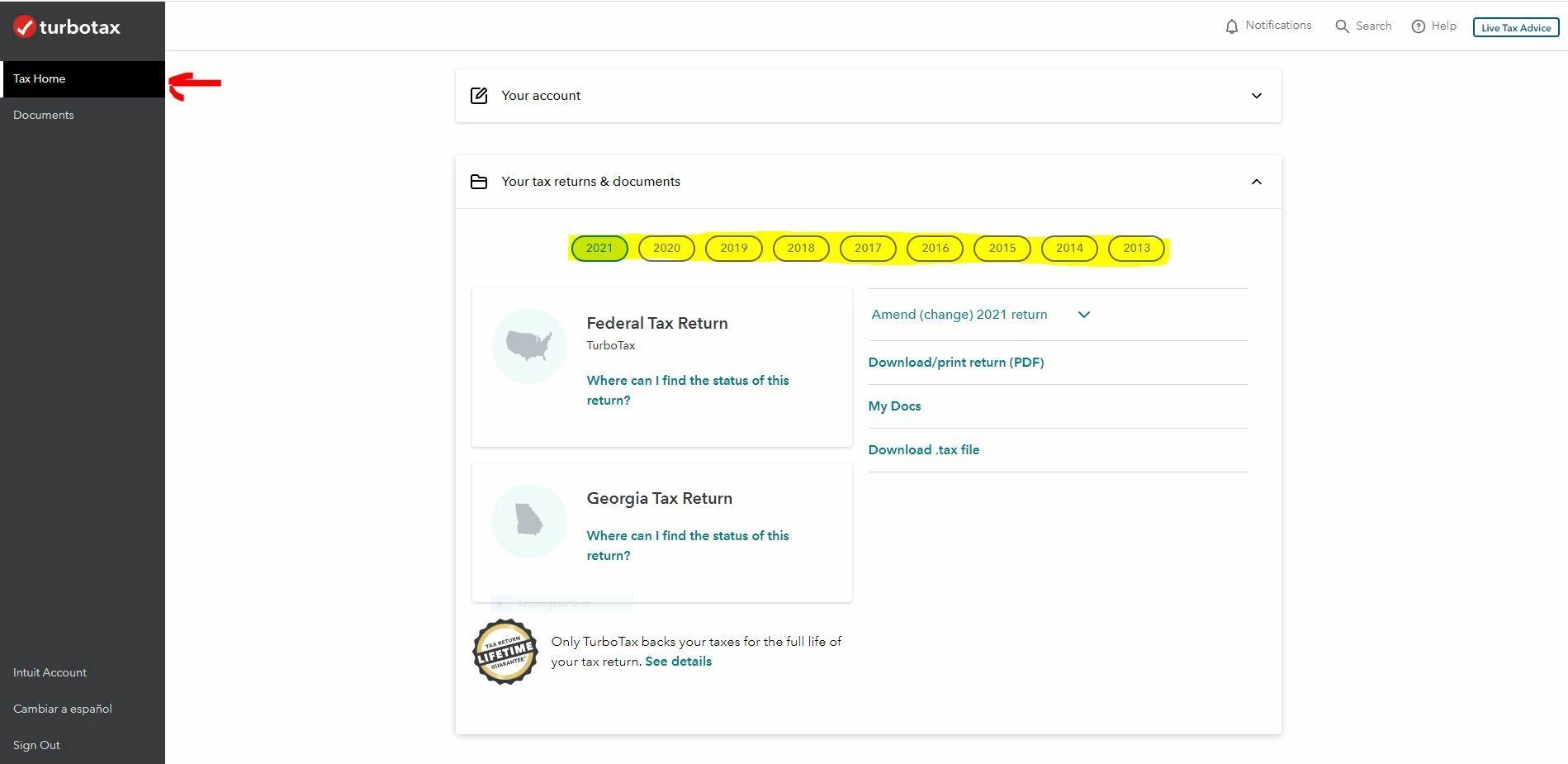The width and height of the screenshot is (1568, 764).
Task: Click Your tax returns & documents heading
Action: (x=591, y=182)
